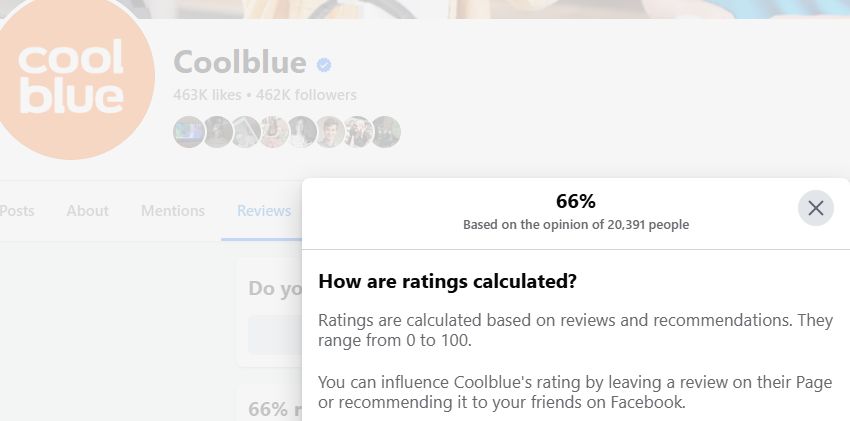Open the second follower avatar in row
850x421 pixels.
tap(218, 132)
